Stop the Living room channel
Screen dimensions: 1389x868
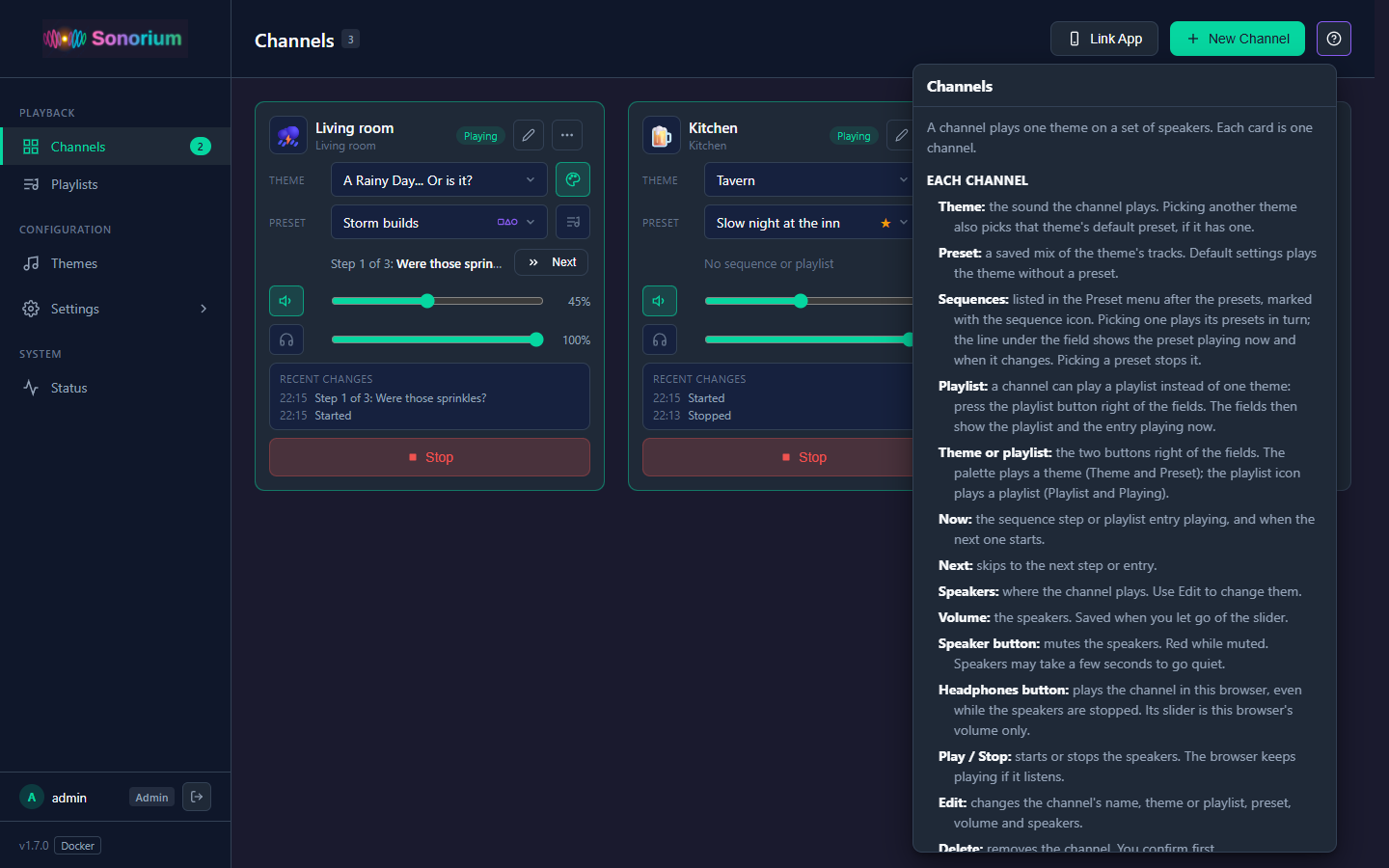tap(429, 457)
